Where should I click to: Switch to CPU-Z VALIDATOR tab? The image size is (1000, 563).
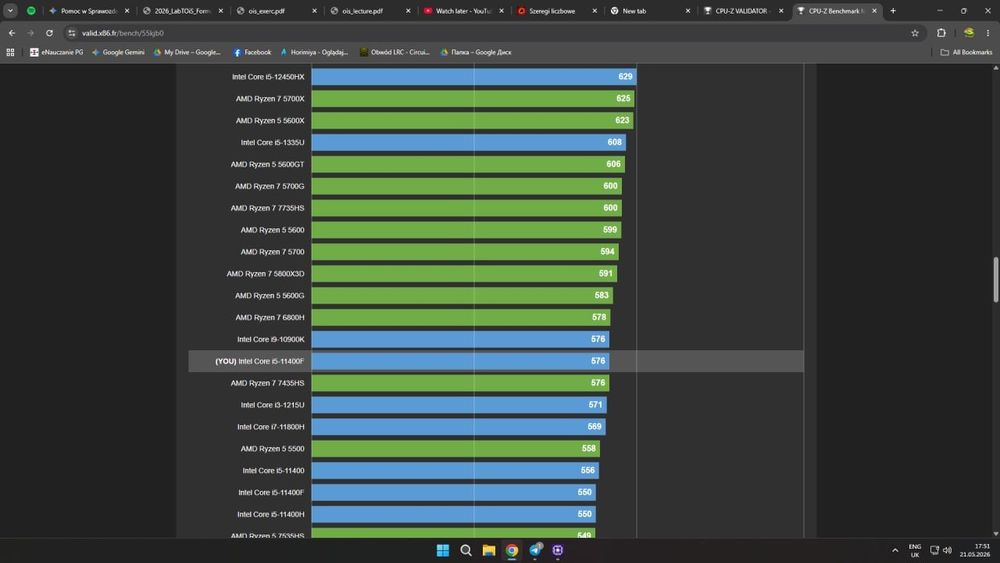pyautogui.click(x=742, y=11)
